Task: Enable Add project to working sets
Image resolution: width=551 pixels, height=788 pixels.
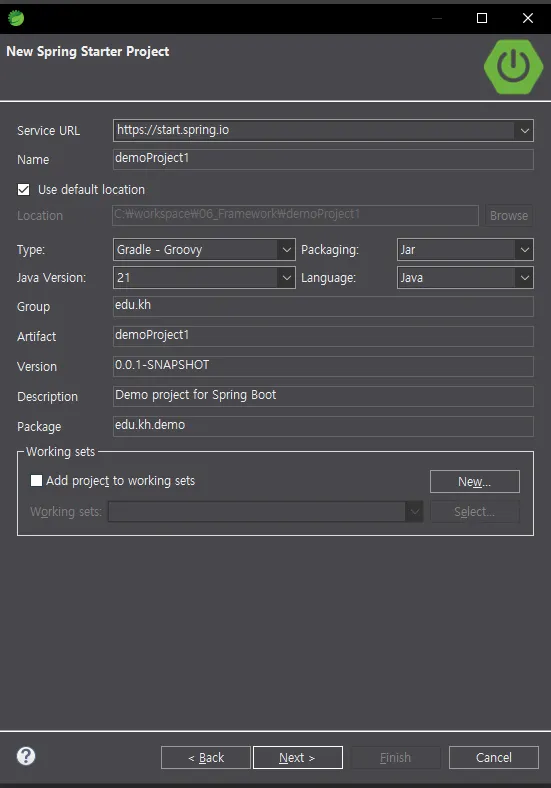Action: [36, 480]
